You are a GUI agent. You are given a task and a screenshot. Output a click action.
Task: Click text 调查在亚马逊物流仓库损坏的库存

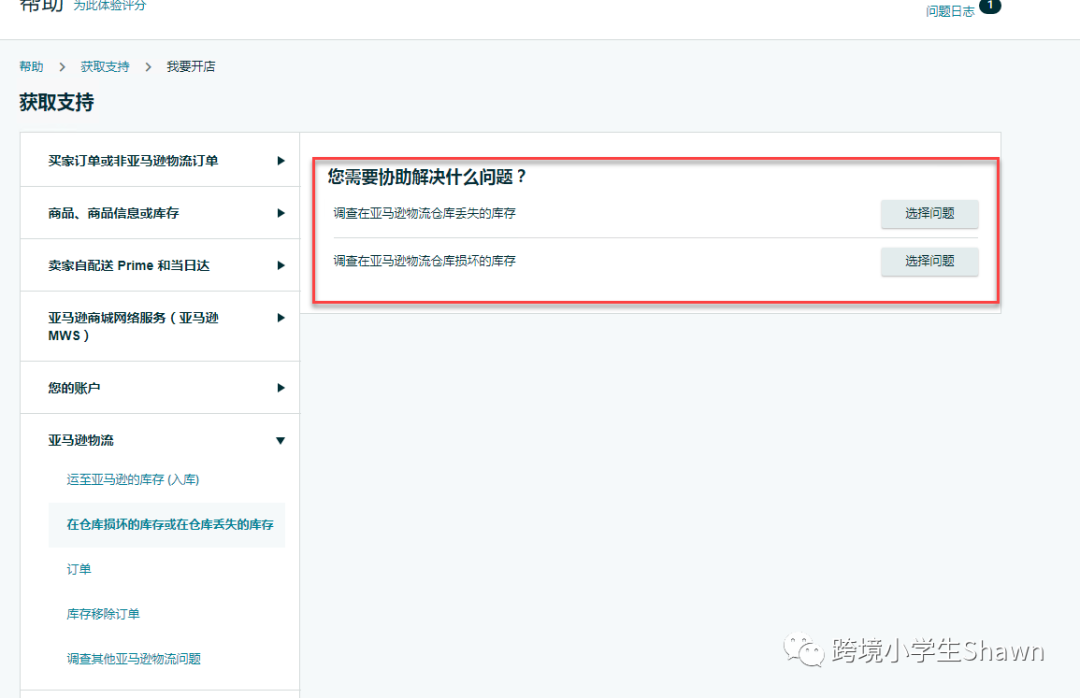pyautogui.click(x=424, y=261)
